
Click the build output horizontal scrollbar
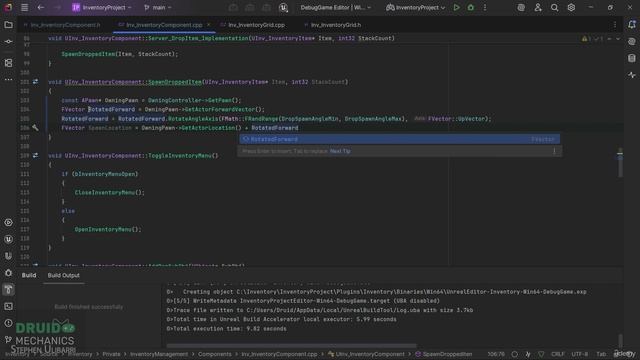tap(291, 346)
